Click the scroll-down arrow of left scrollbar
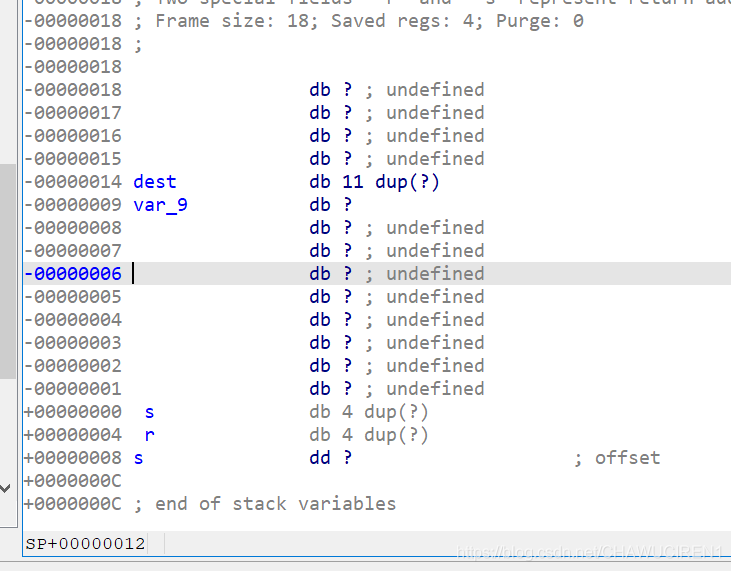 click(x=6, y=488)
